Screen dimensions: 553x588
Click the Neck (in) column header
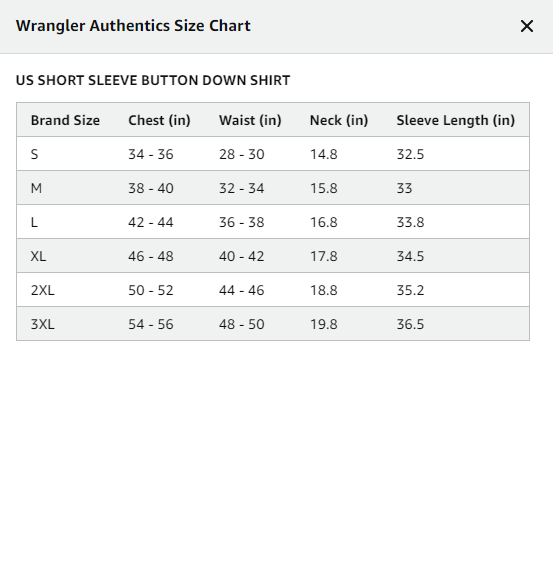point(339,120)
